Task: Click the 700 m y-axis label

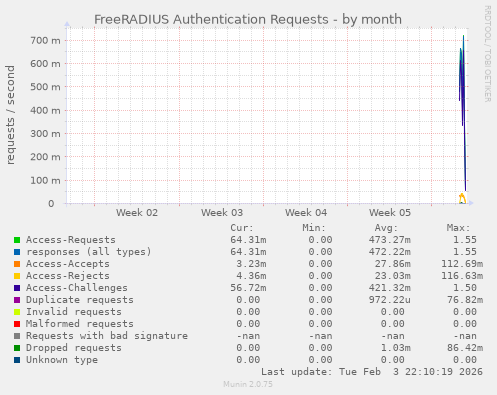Action: point(45,41)
